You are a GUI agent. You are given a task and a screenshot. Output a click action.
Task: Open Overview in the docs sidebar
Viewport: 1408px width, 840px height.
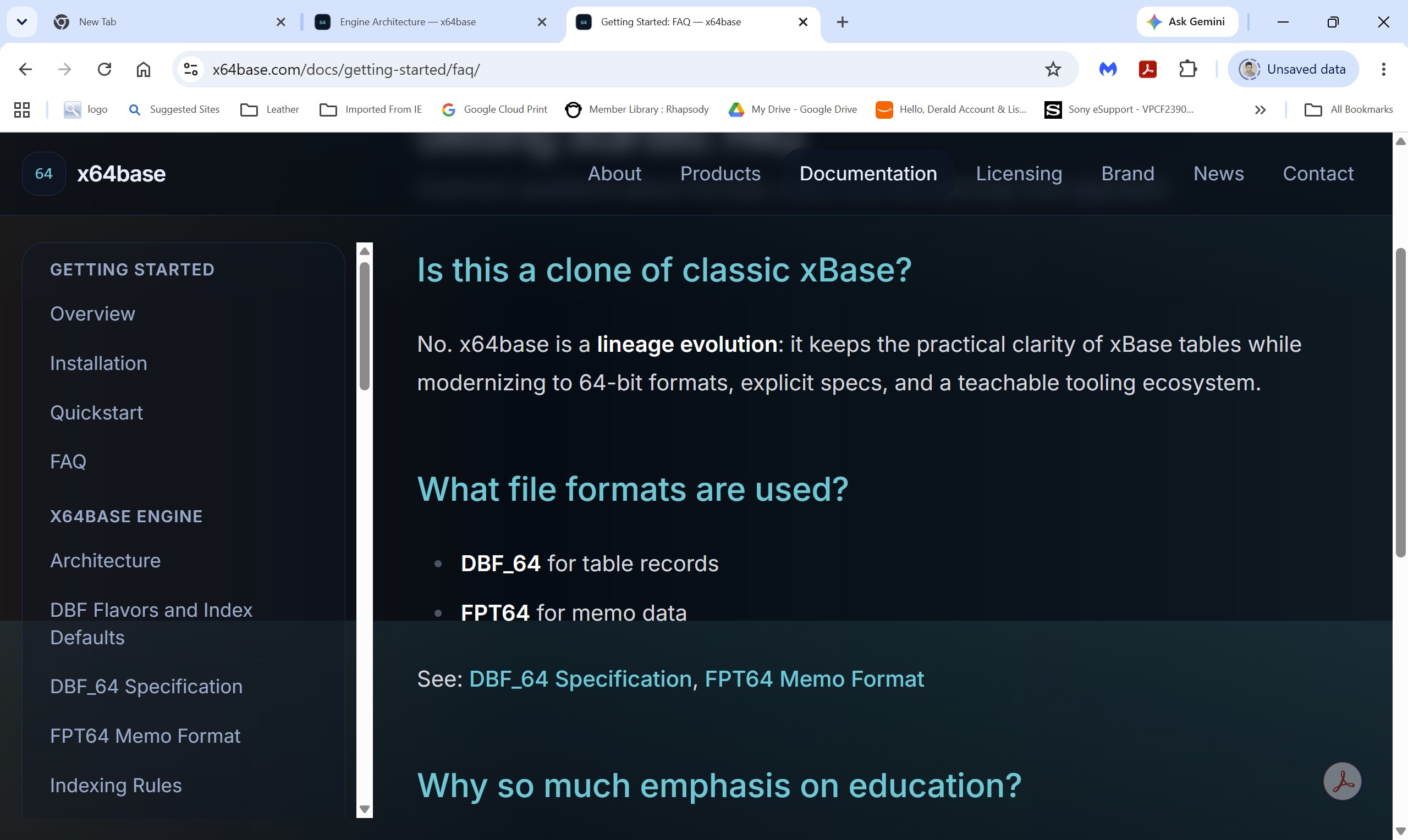[92, 313]
